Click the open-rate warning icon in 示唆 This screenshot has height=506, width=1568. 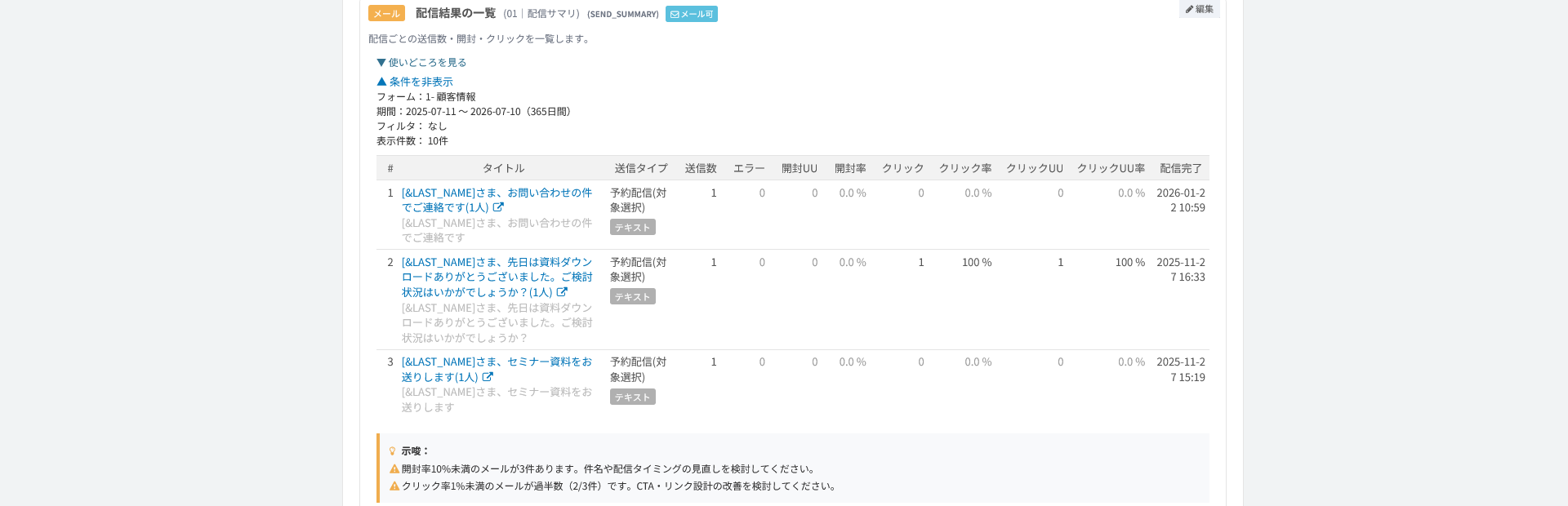tap(394, 468)
